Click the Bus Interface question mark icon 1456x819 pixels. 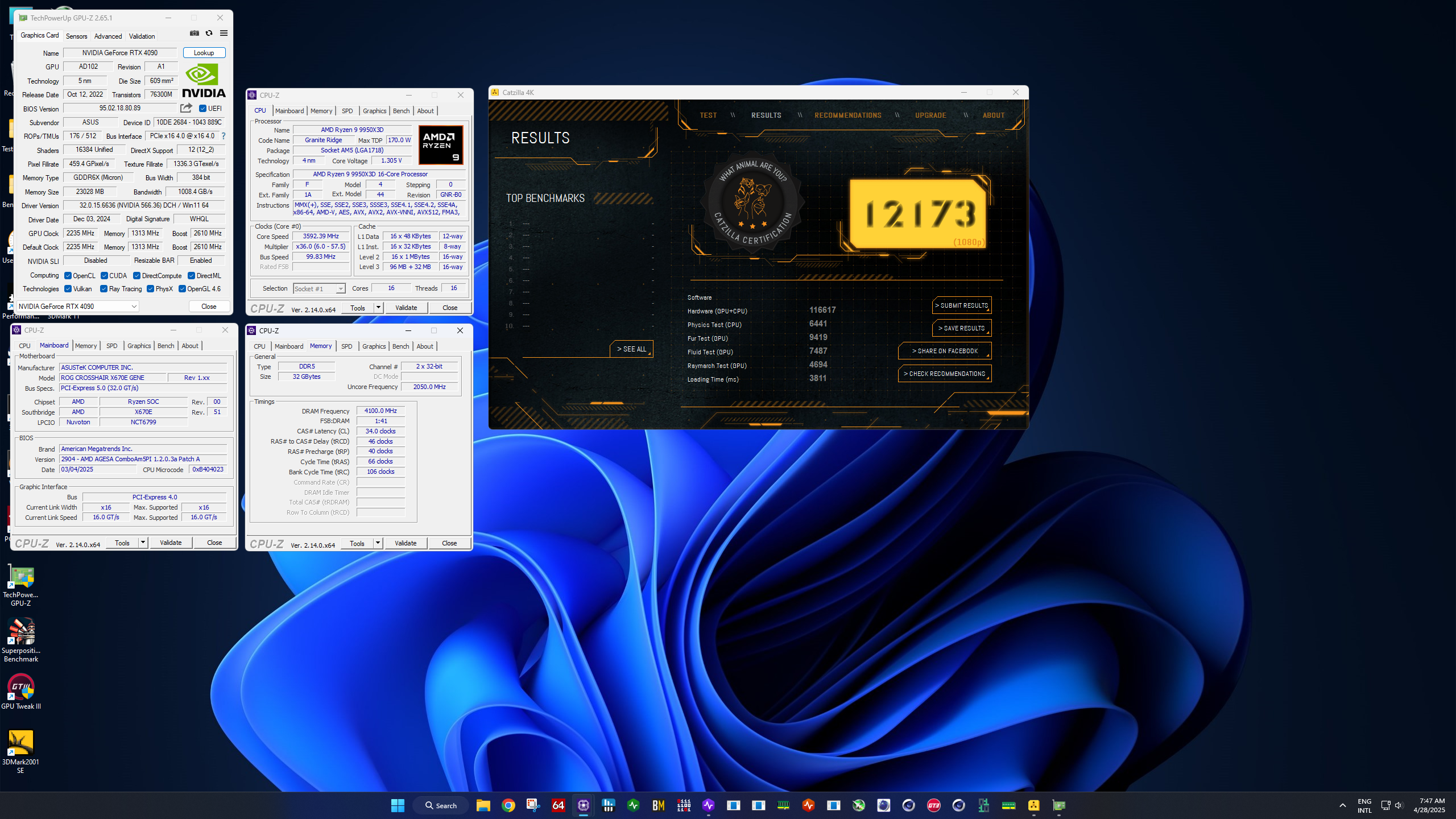tap(224, 136)
